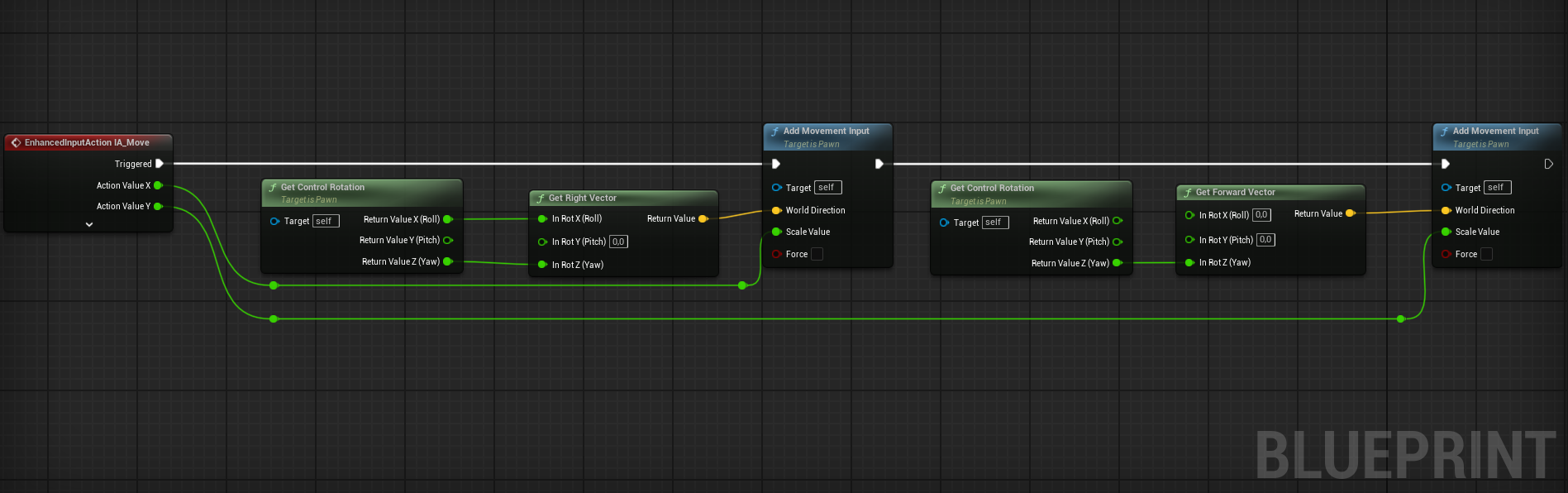
Task: Click Return Value pin on Get Forward Vector
Action: coord(1350,213)
